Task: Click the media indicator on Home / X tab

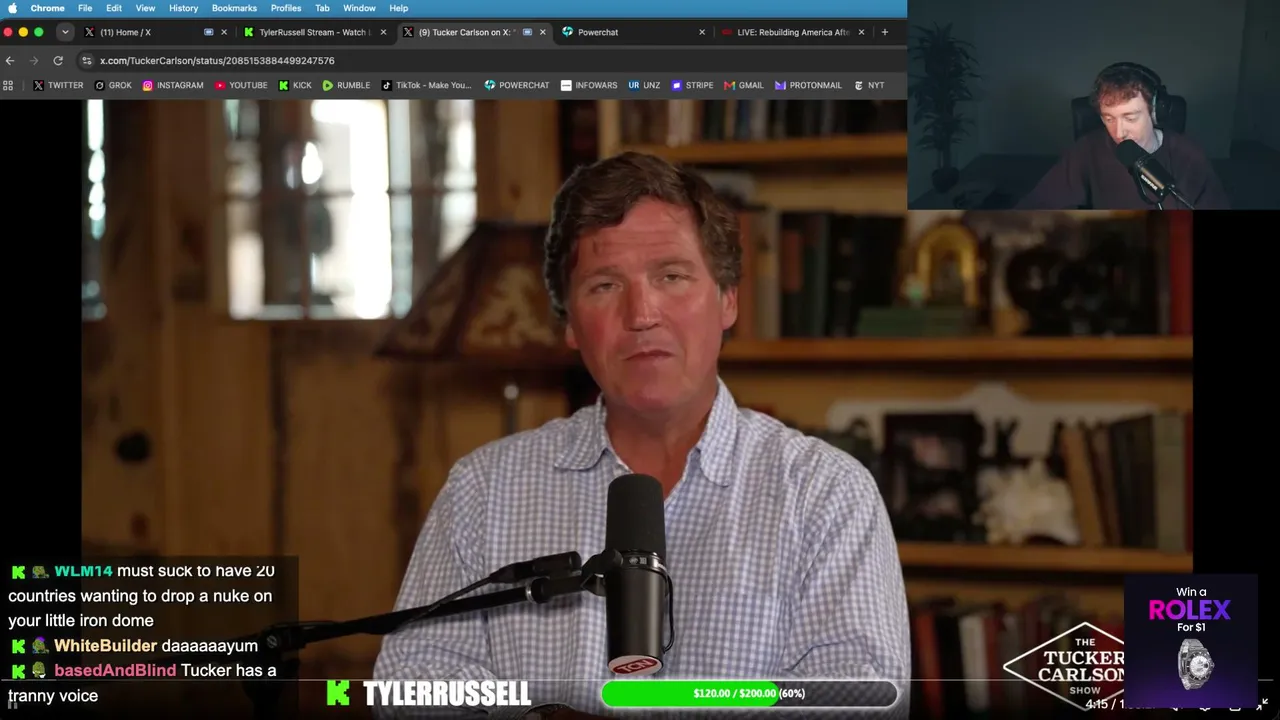Action: tap(208, 32)
